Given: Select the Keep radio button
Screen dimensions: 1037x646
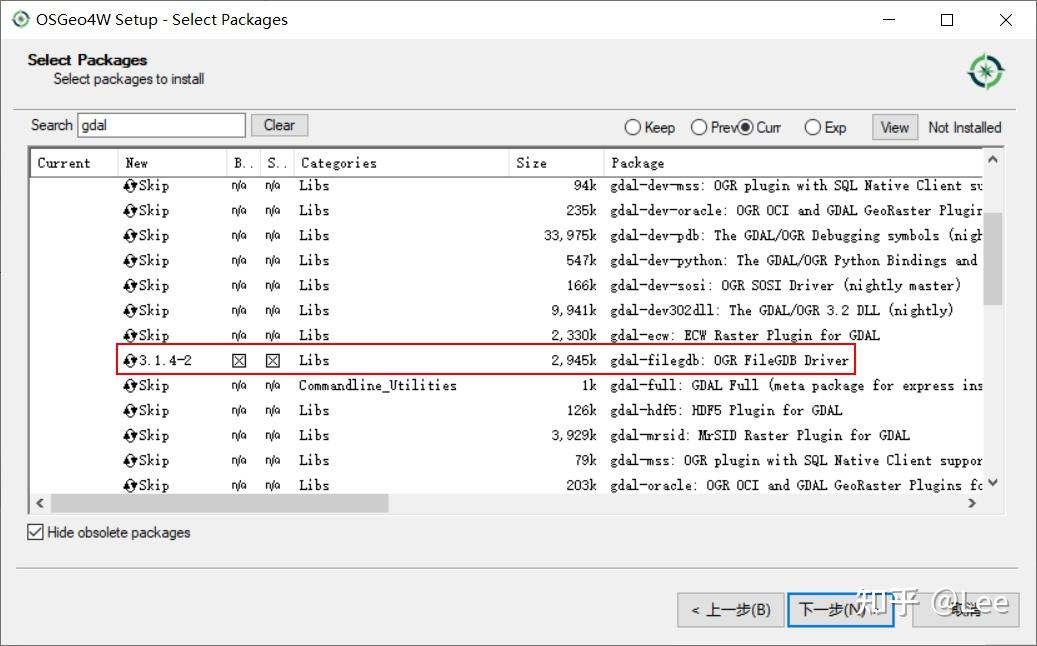Looking at the screenshot, I should 632,127.
